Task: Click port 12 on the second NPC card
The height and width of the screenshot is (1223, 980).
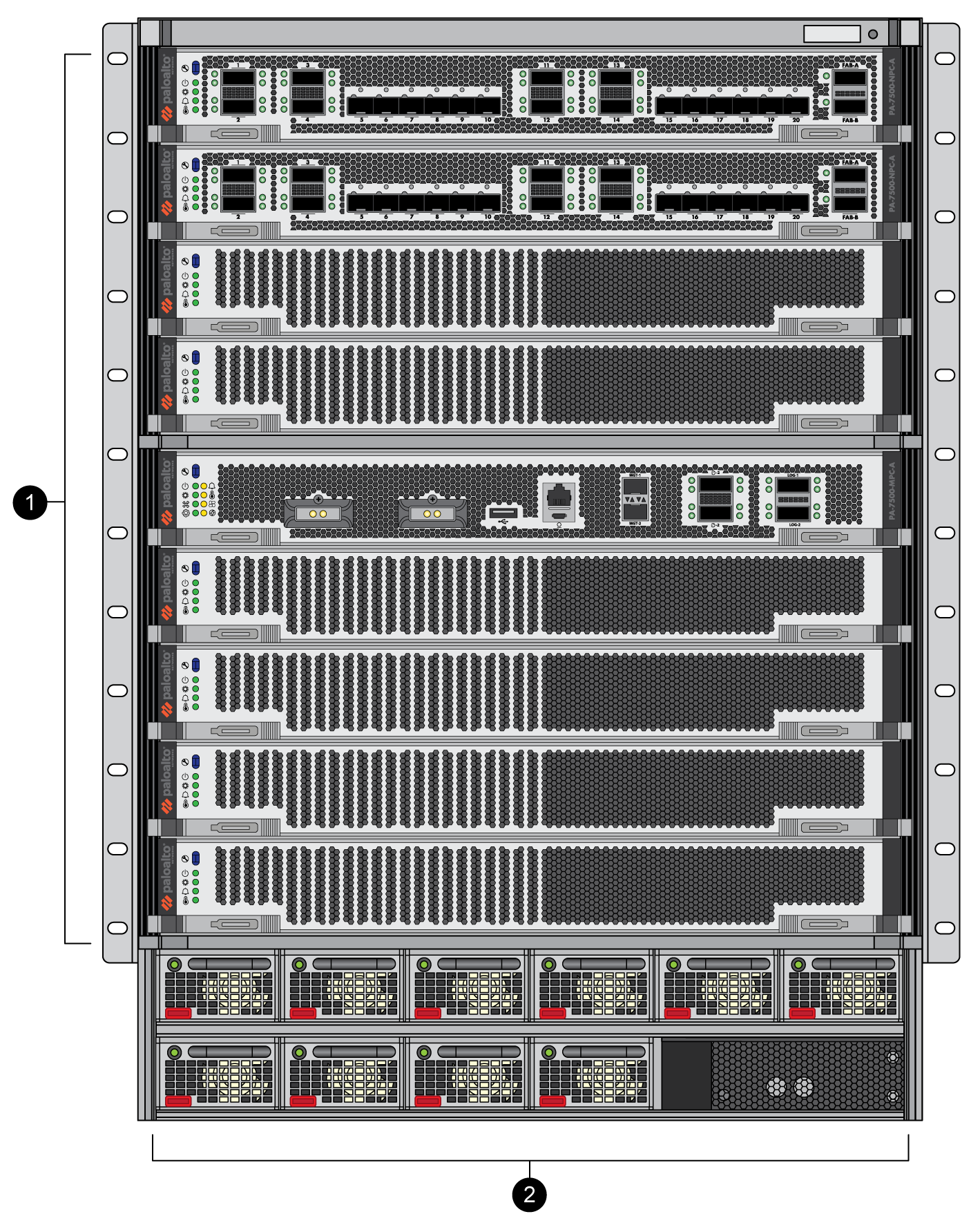Action: (546, 202)
